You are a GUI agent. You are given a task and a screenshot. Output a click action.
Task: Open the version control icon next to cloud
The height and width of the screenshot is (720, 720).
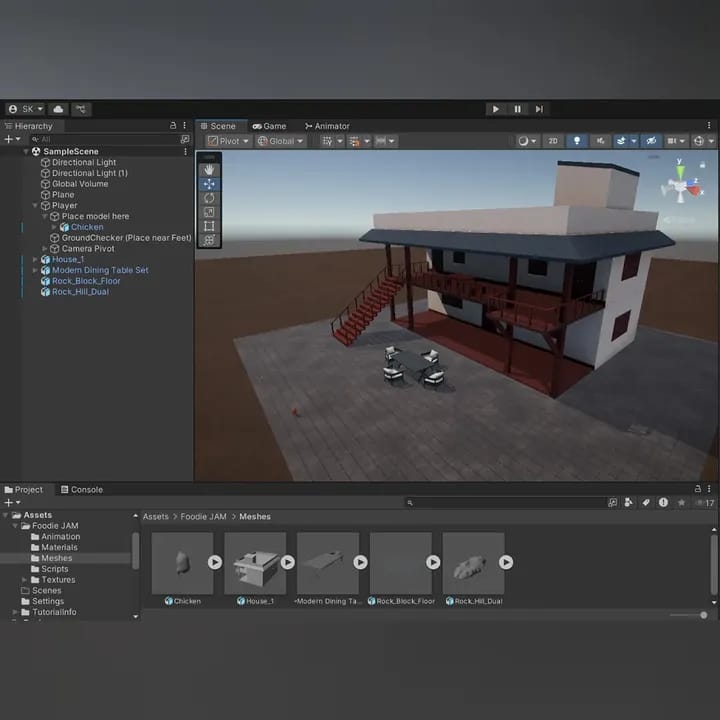point(81,109)
